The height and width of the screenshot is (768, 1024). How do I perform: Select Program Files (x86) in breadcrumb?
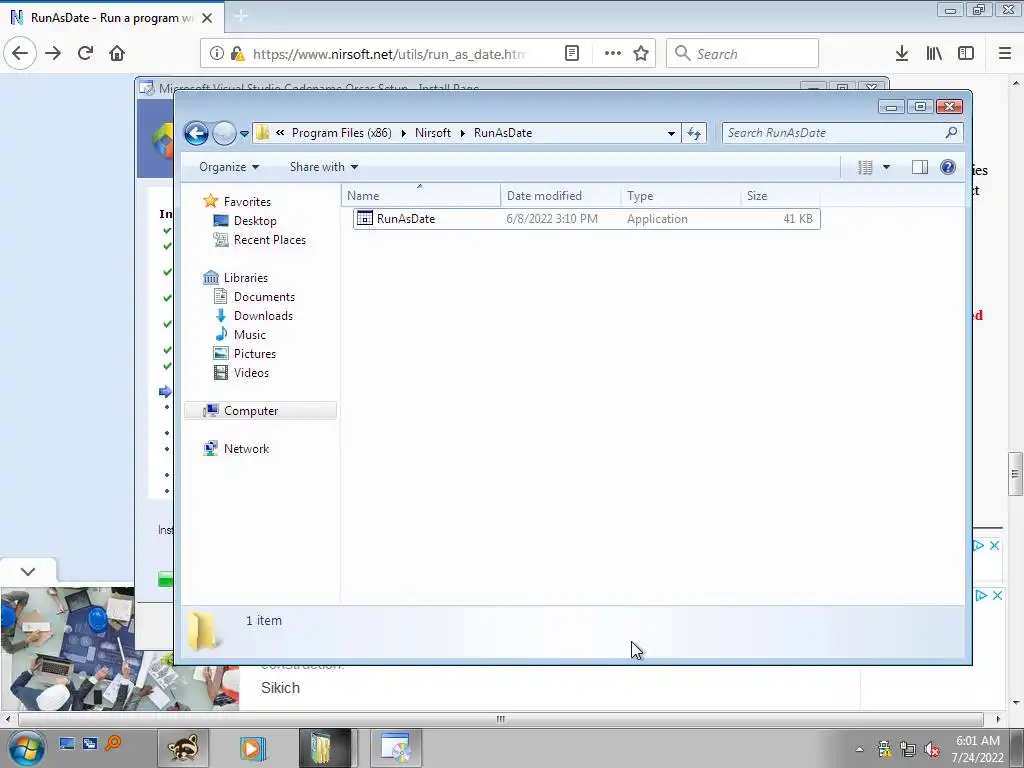[342, 133]
